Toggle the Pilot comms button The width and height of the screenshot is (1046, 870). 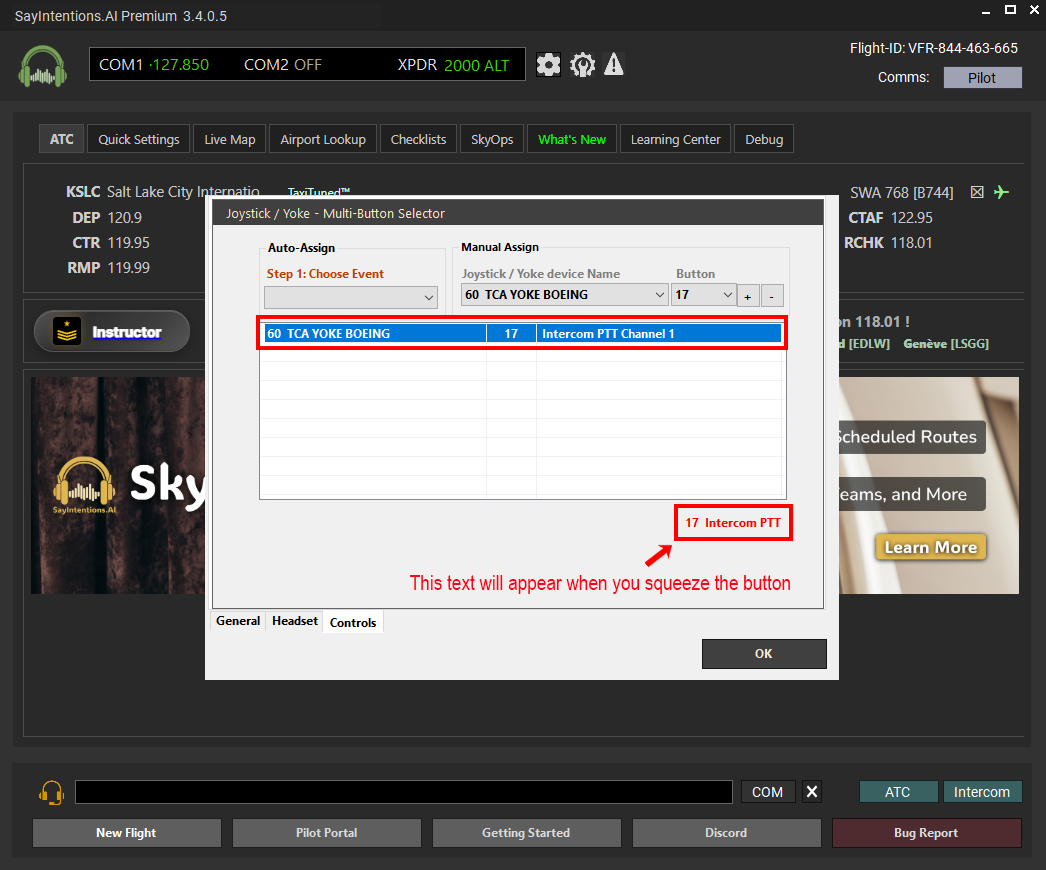982,77
